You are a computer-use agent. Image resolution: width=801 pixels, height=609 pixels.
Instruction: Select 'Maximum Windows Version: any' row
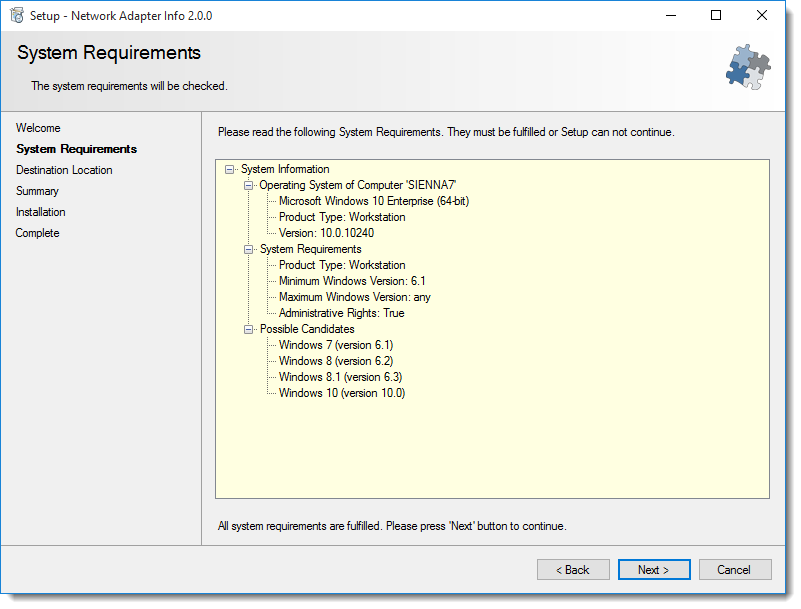pyautogui.click(x=355, y=297)
